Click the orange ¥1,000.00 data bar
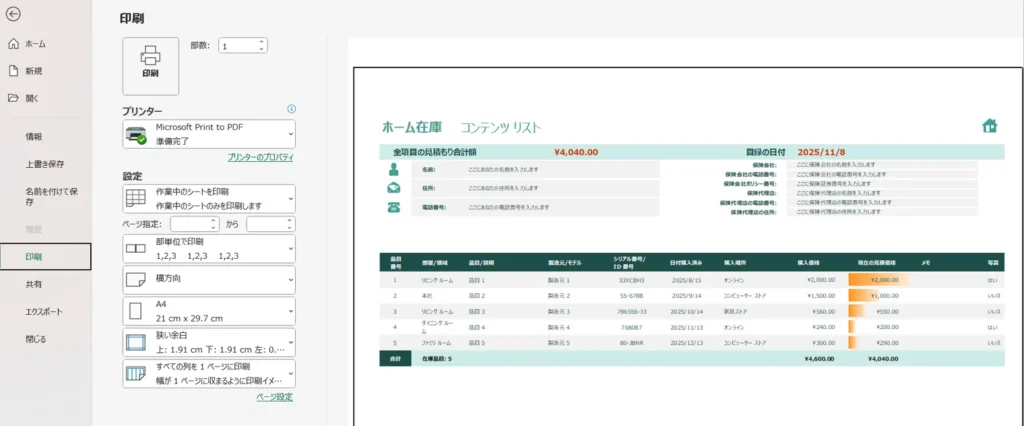The image size is (1024, 426). tap(864, 296)
